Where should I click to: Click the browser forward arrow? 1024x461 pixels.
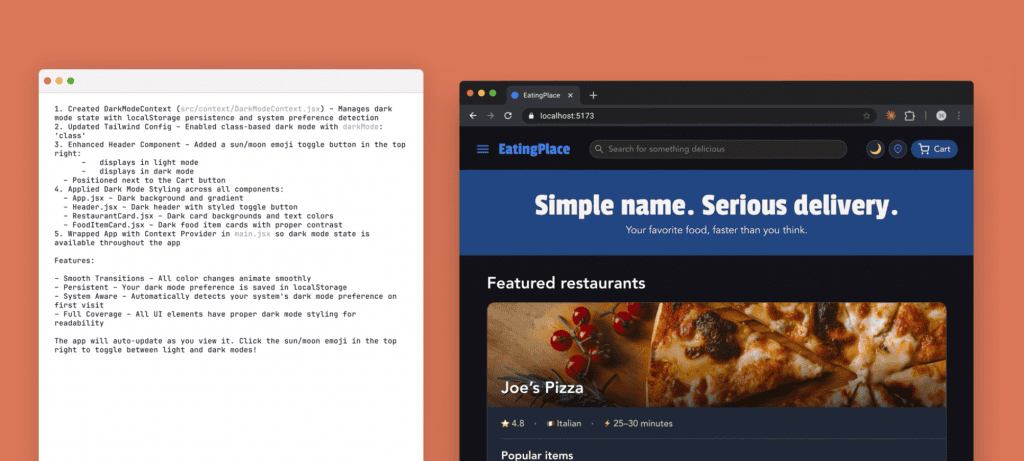[x=488, y=116]
